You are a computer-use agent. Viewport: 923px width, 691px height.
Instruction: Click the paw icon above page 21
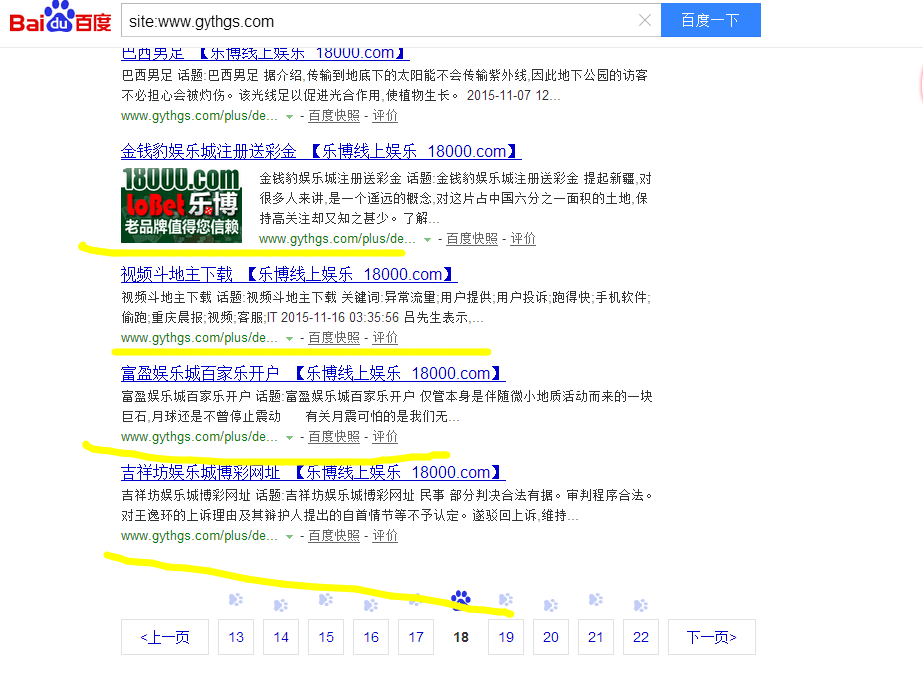596,599
